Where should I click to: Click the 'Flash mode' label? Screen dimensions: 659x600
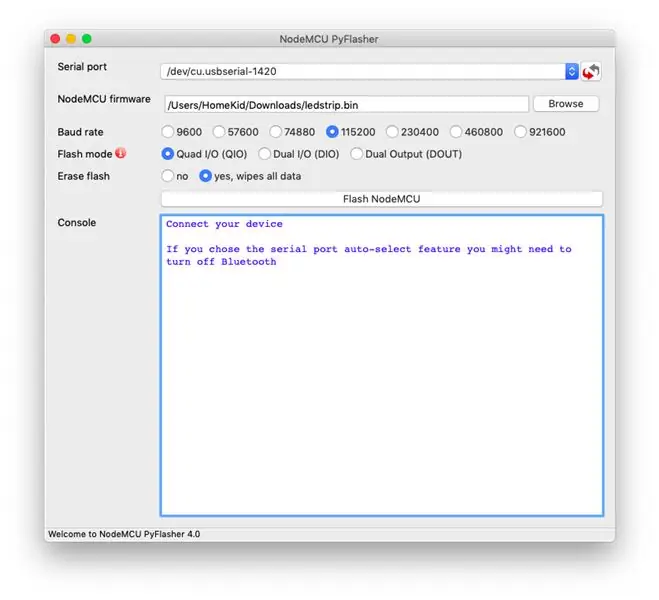tap(85, 154)
